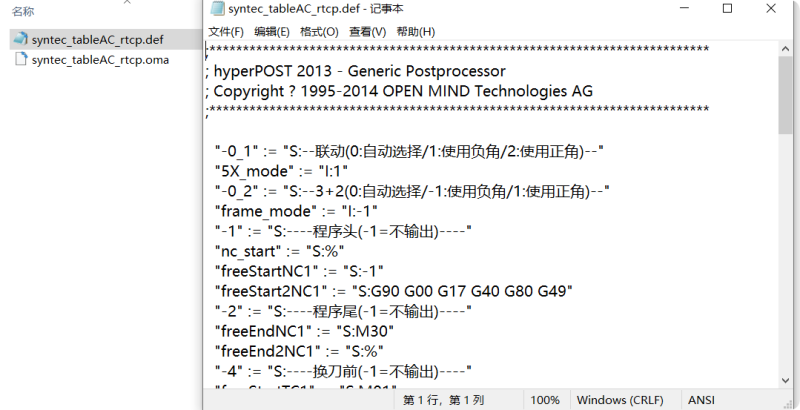Screen dimensions: 800x410
Task: Click the line "freeStartNC1" := "S:-1"
Action: [x=299, y=271]
